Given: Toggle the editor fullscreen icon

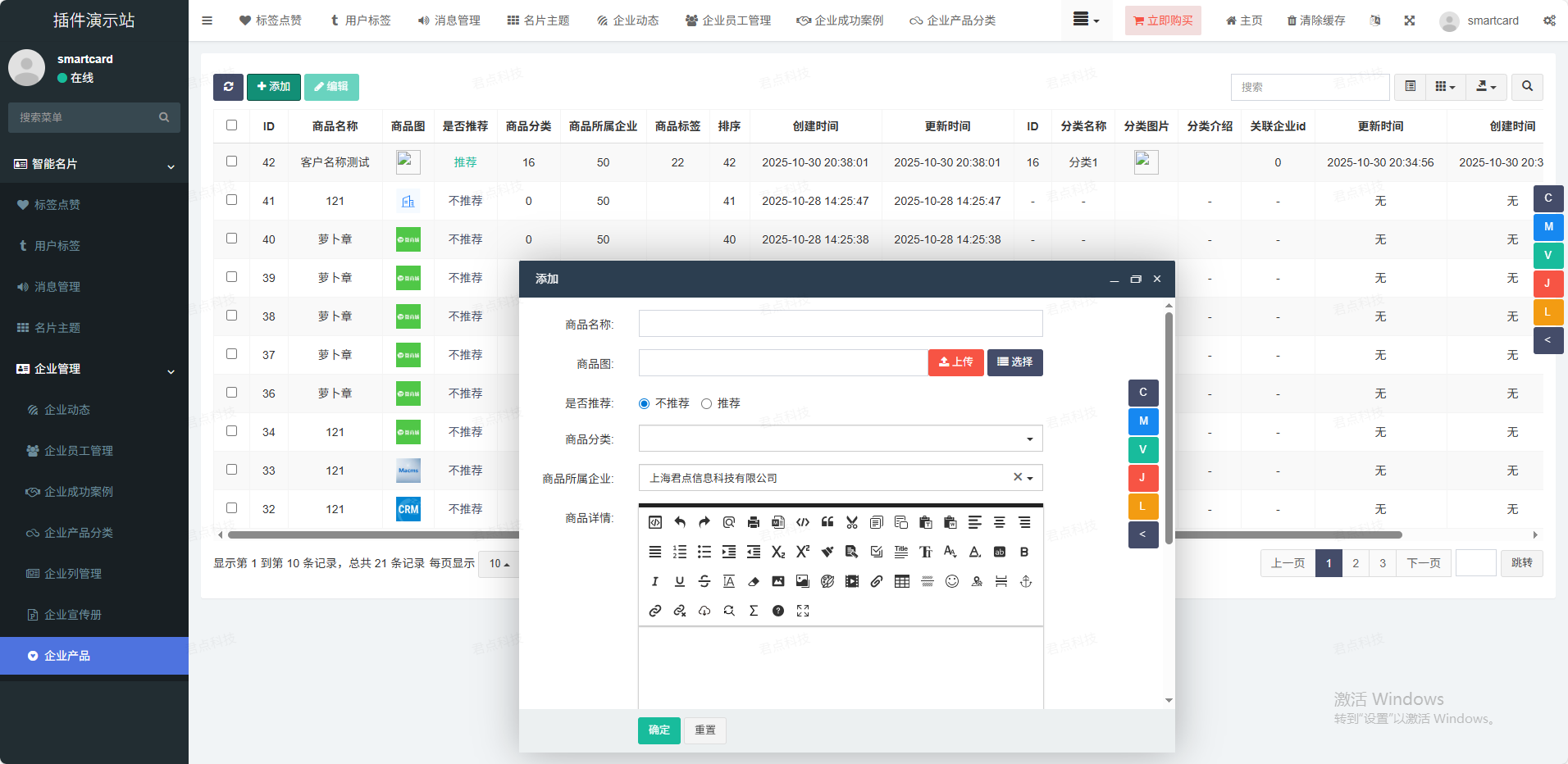Looking at the screenshot, I should (802, 612).
